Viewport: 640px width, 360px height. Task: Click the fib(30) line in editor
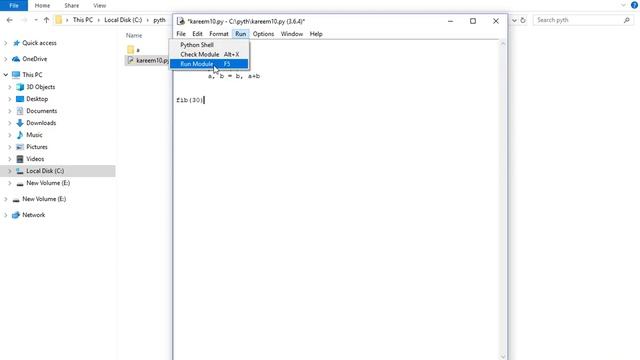click(x=189, y=100)
